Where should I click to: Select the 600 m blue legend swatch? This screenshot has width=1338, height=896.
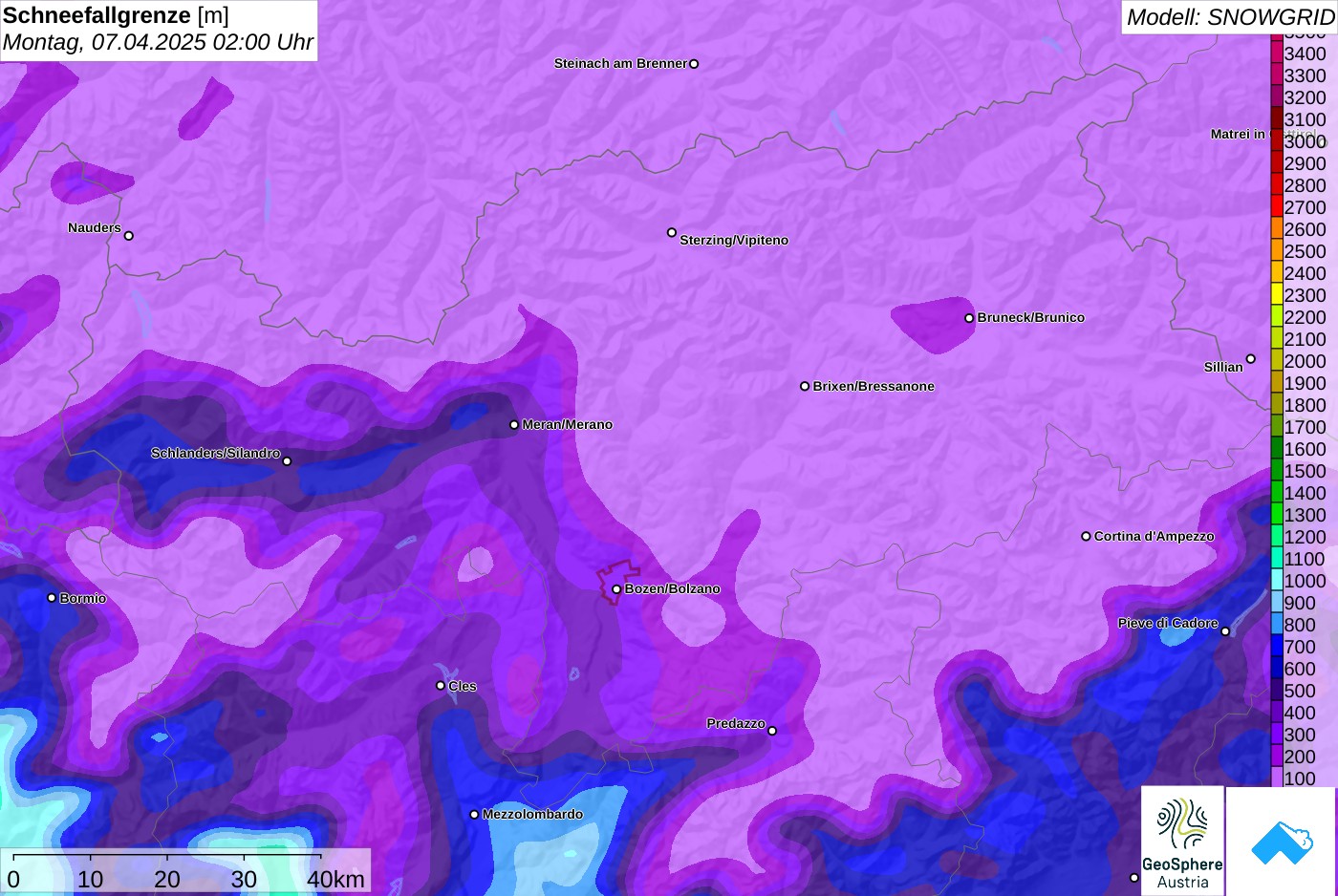pos(1277,668)
